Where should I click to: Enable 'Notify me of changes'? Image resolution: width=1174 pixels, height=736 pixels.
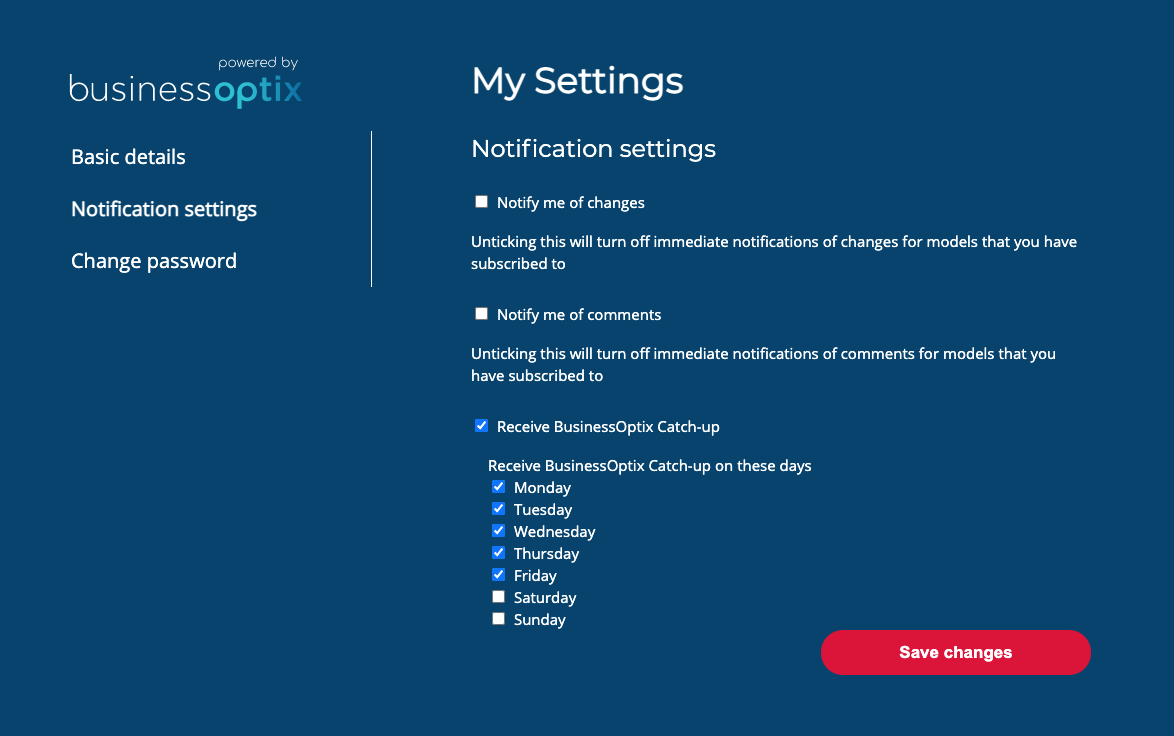[x=481, y=201]
